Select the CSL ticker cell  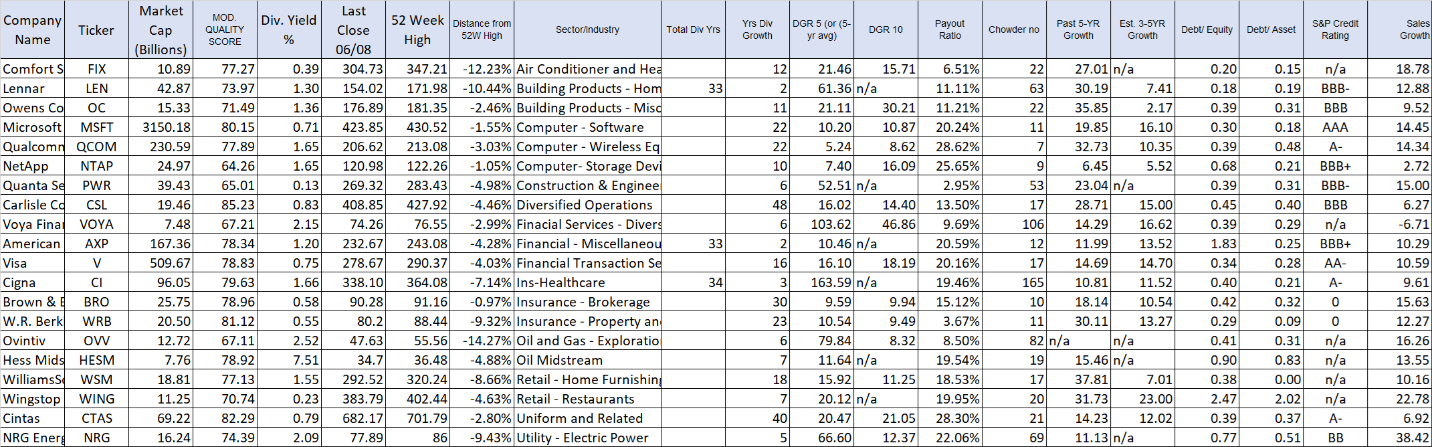click(97, 204)
